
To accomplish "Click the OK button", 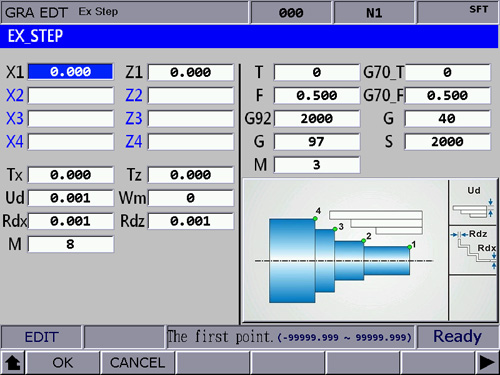I will 62,363.
